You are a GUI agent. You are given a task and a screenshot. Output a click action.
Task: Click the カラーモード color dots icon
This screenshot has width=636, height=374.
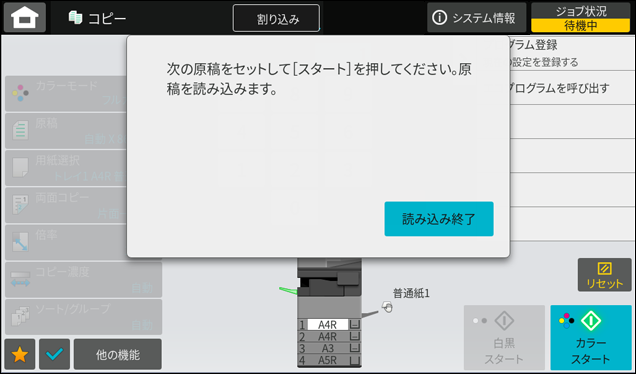coord(20,93)
